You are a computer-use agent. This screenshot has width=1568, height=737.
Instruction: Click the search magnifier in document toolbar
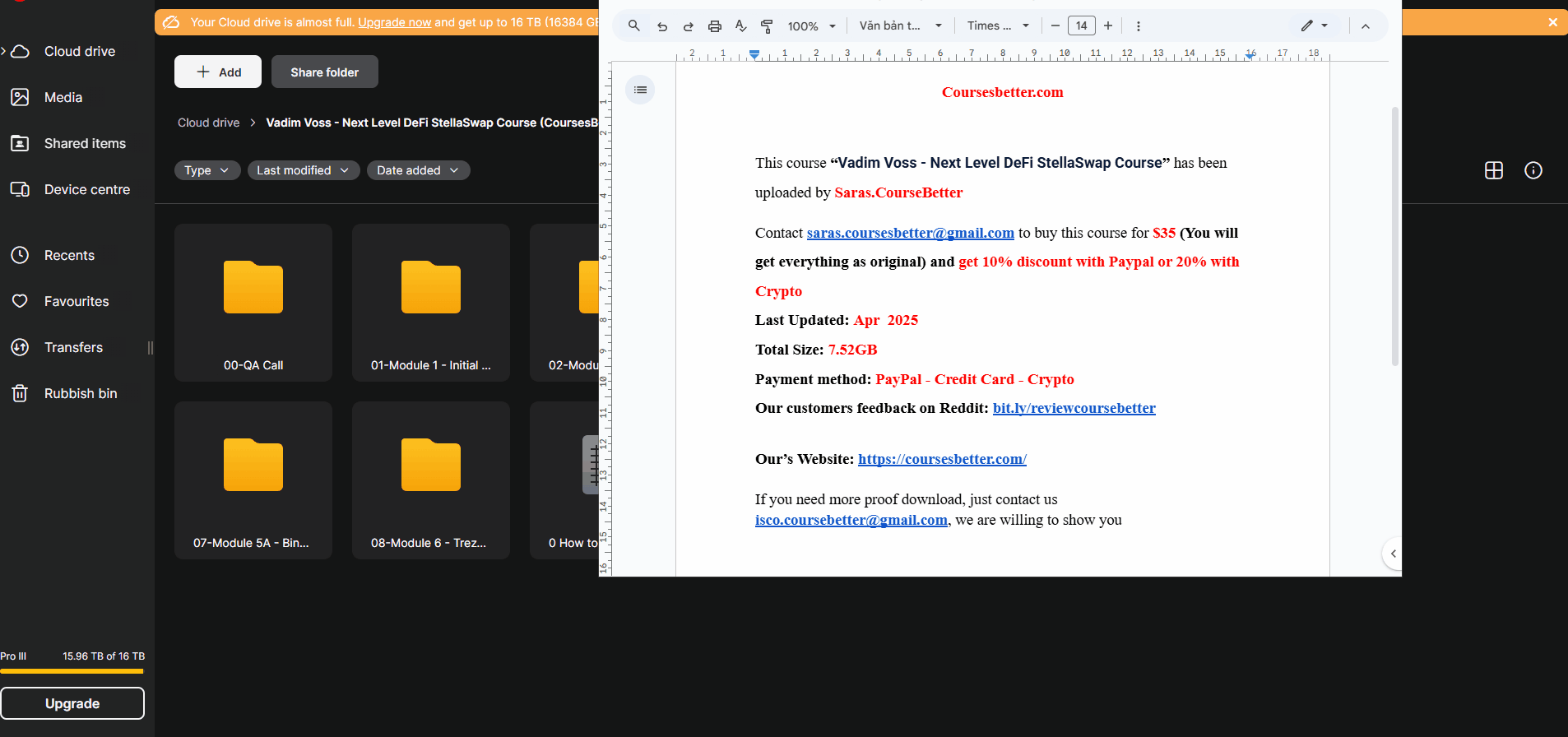[x=633, y=26]
